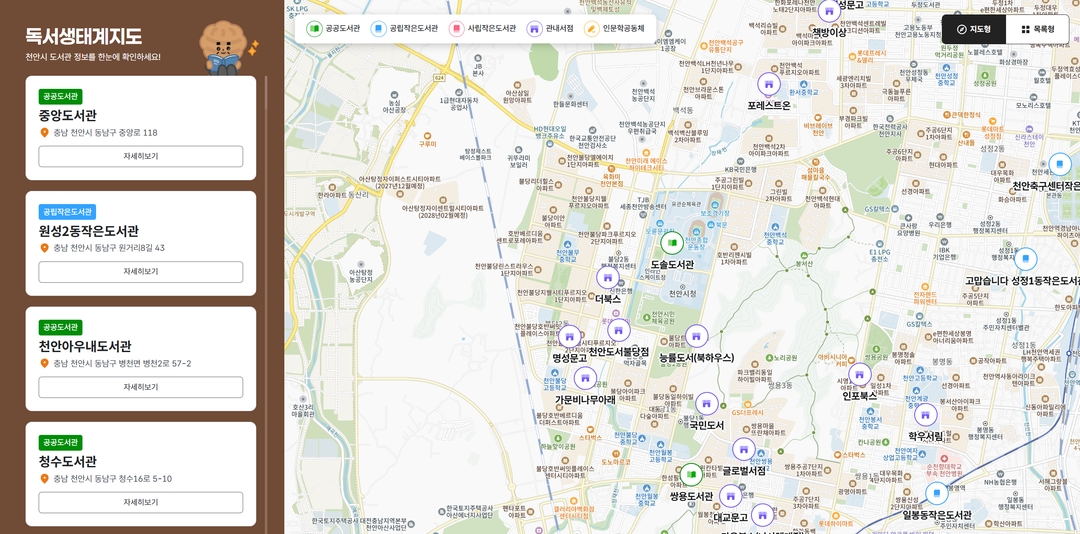Select the 지도형 map view tab
The width and height of the screenshot is (1080, 534).
(x=973, y=30)
